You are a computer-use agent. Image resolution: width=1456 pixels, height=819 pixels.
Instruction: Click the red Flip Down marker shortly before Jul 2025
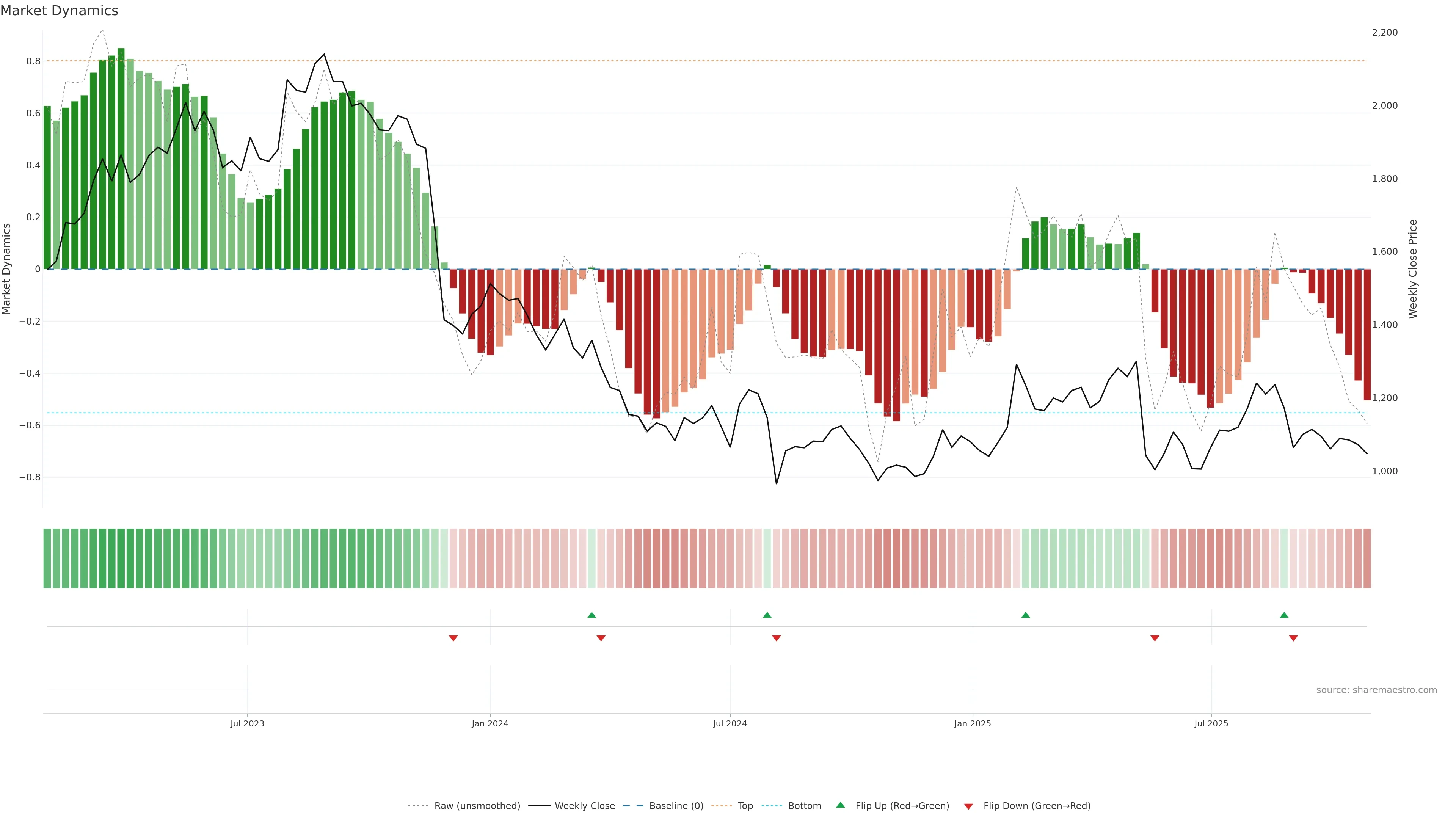[1155, 638]
